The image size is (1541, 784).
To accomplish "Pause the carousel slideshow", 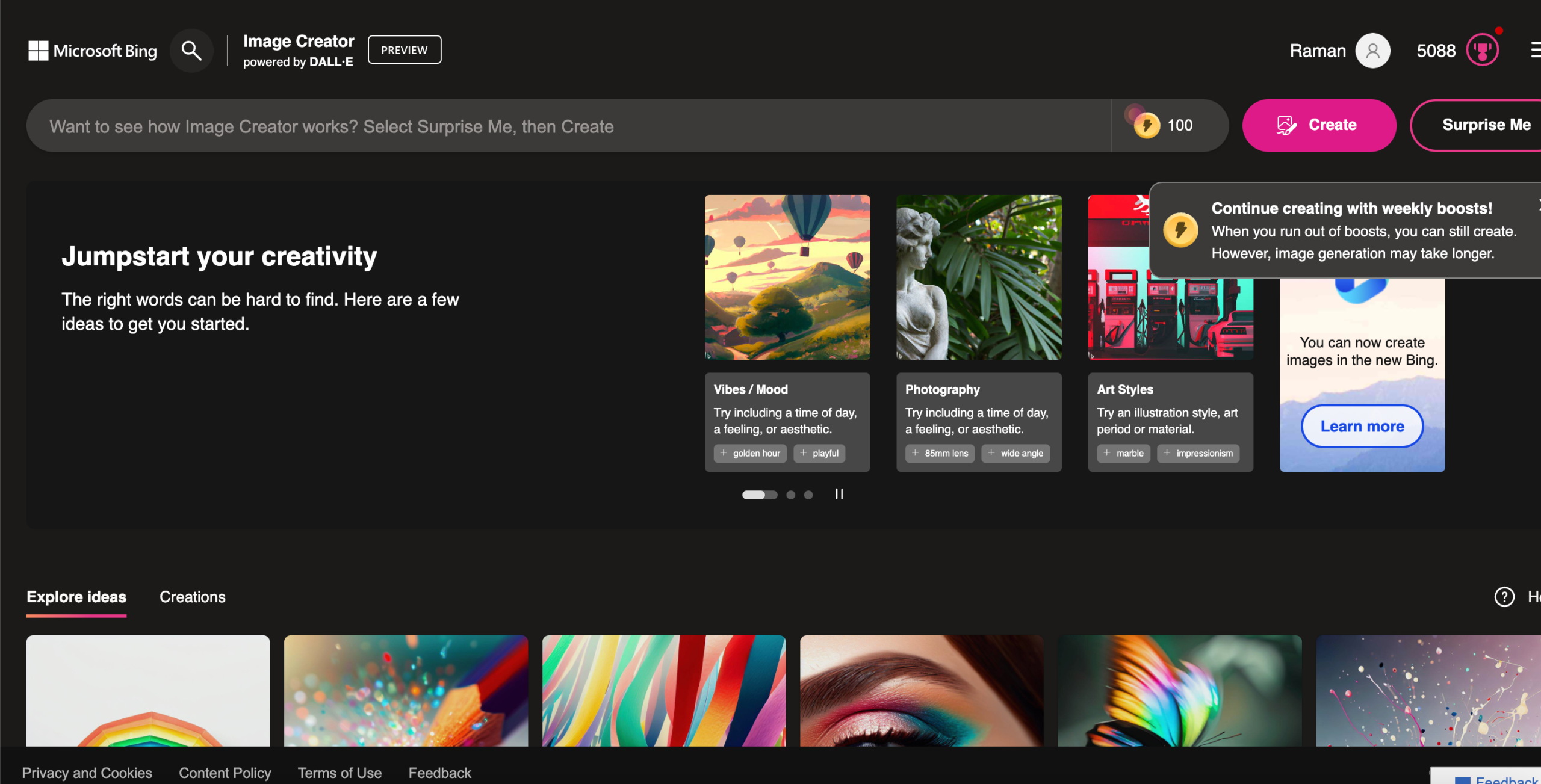I will 839,494.
